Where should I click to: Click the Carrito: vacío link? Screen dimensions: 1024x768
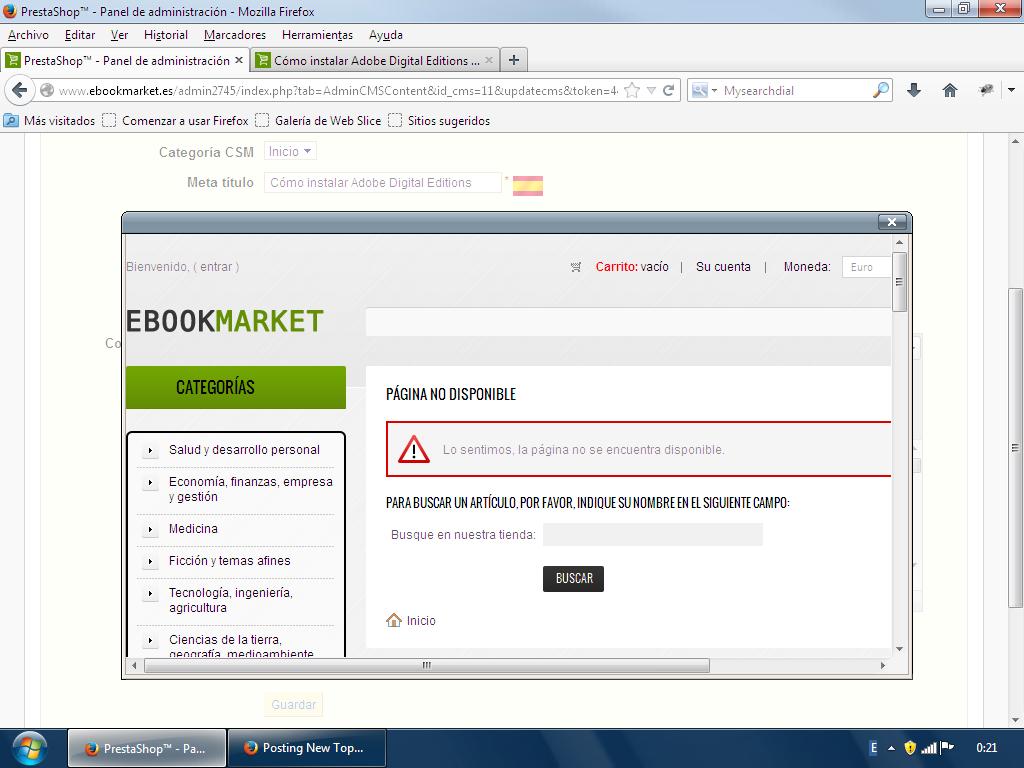(632, 267)
